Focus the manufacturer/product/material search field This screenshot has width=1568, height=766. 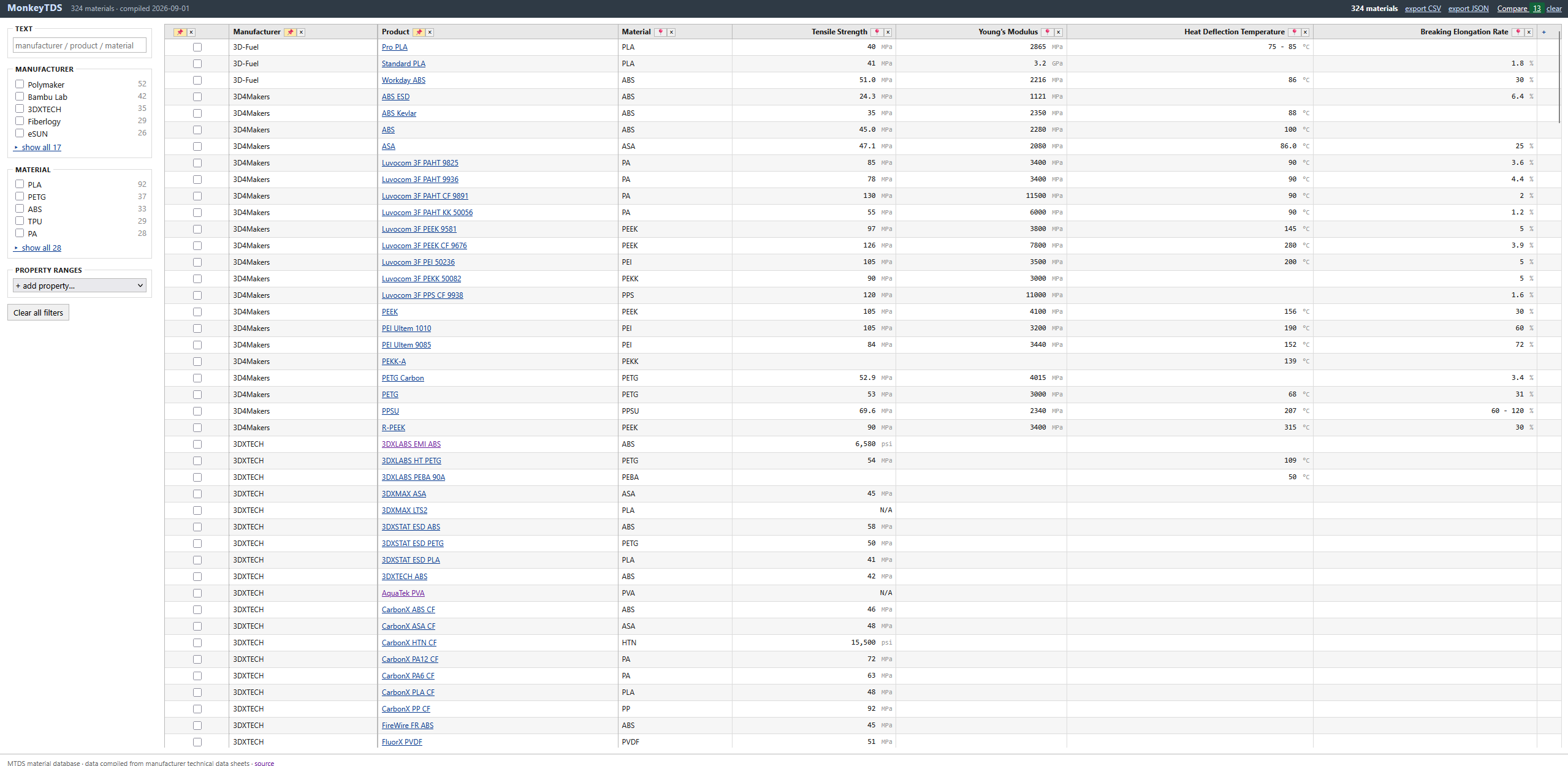(x=80, y=45)
